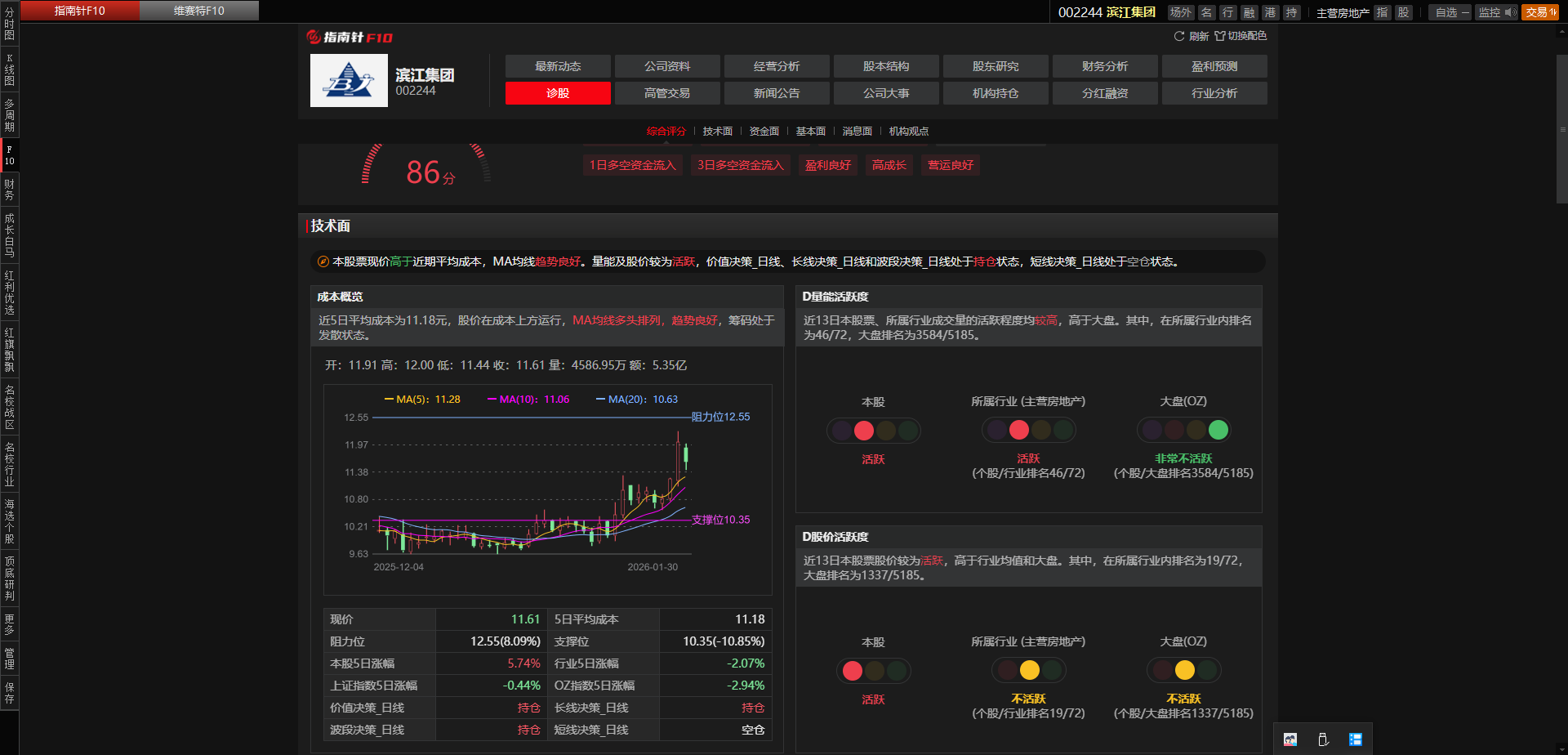Open the 公司大事 section
This screenshot has height=755, width=1568.
pyautogui.click(x=886, y=93)
